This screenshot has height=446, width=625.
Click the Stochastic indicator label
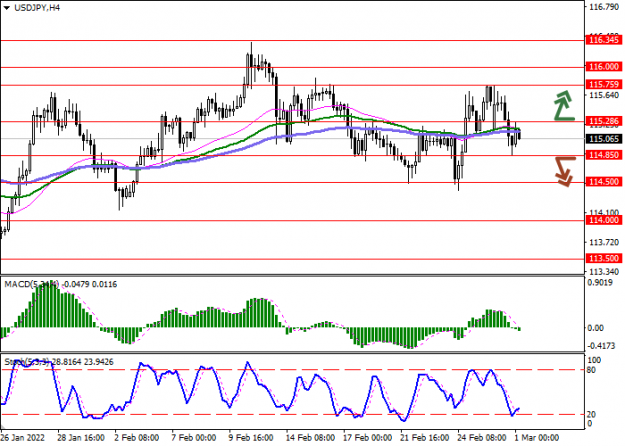pos(59,362)
